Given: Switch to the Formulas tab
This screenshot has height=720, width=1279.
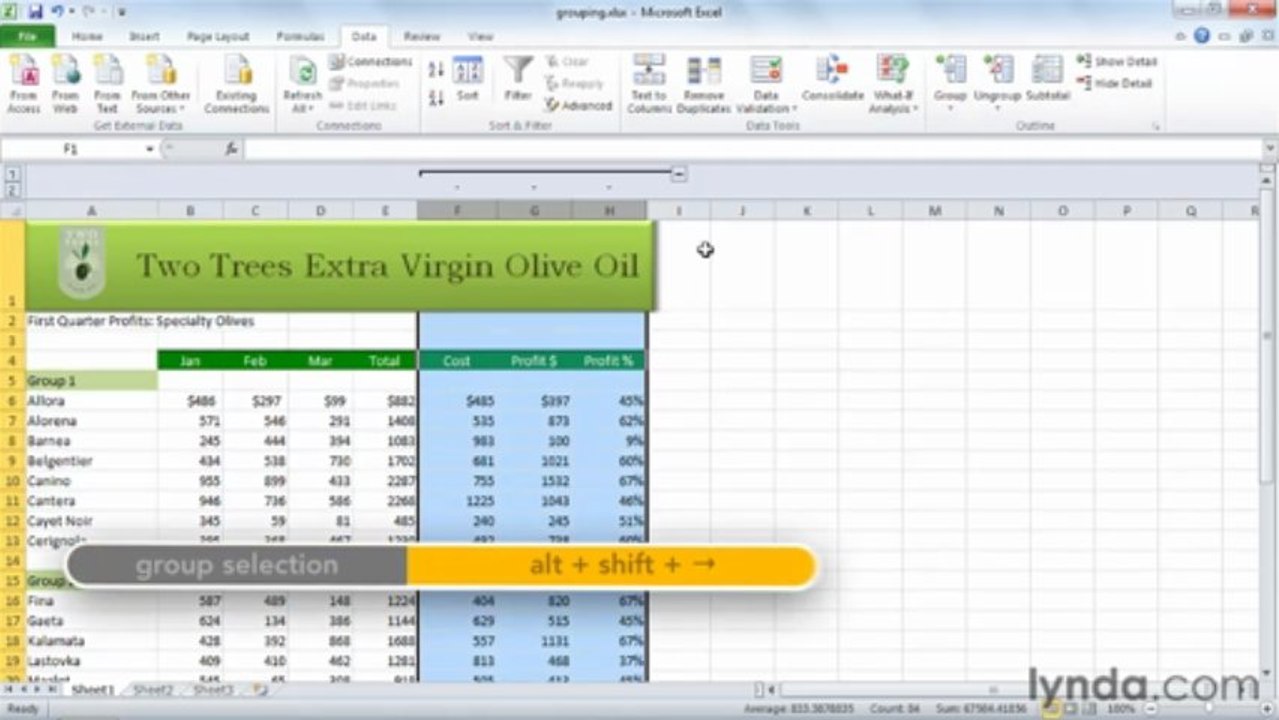Looking at the screenshot, I should (300, 36).
